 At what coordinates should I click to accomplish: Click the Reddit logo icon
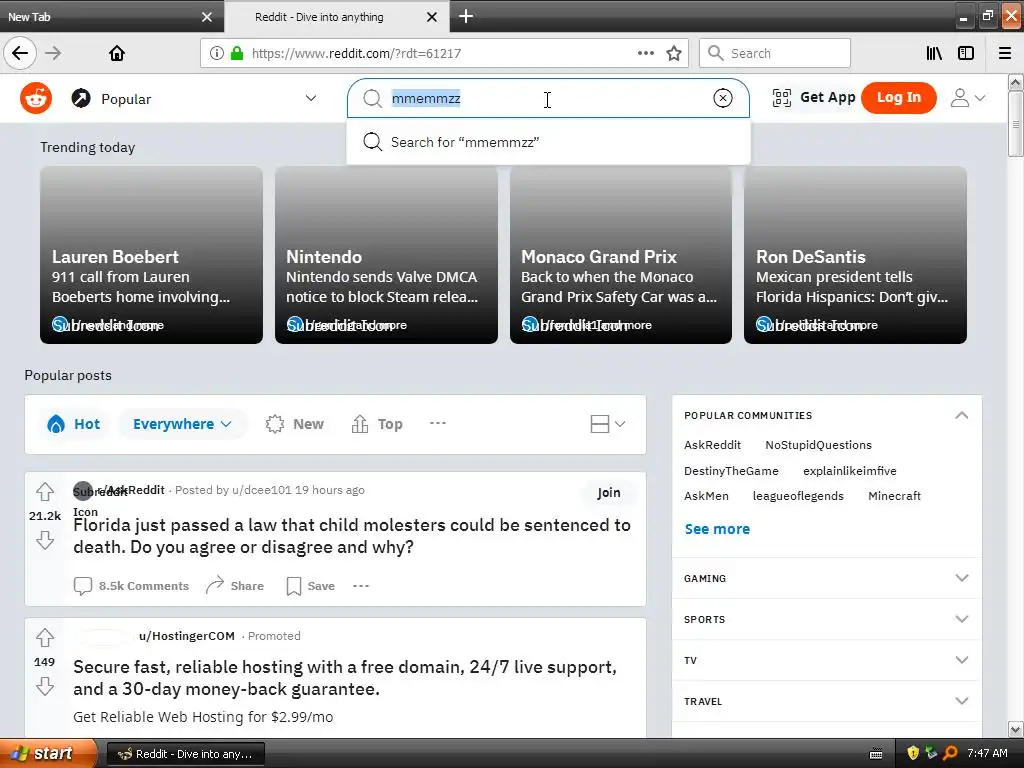tap(36, 99)
